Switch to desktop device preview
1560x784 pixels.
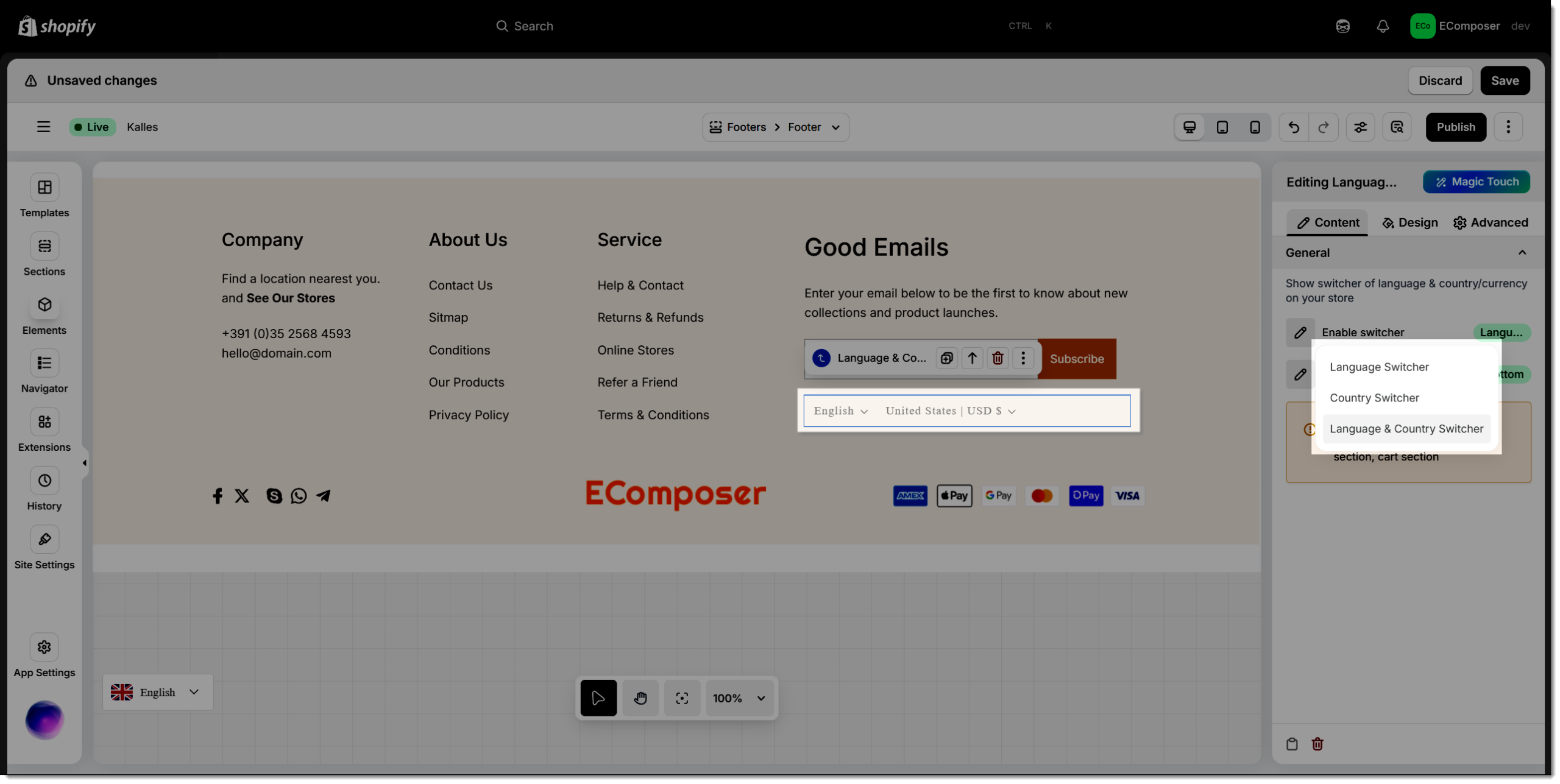point(1189,127)
